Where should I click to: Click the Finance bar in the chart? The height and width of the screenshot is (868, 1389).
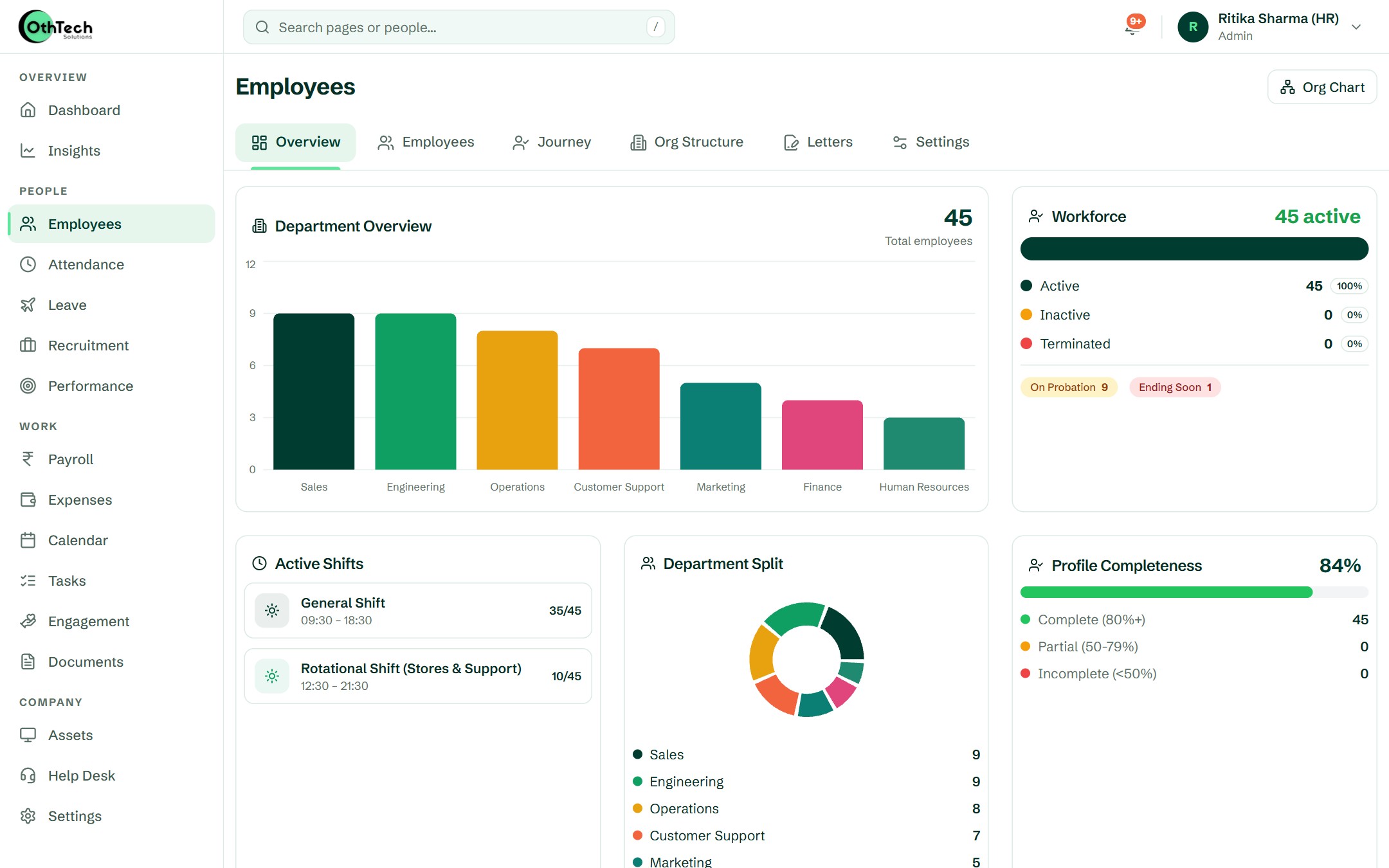(x=822, y=435)
